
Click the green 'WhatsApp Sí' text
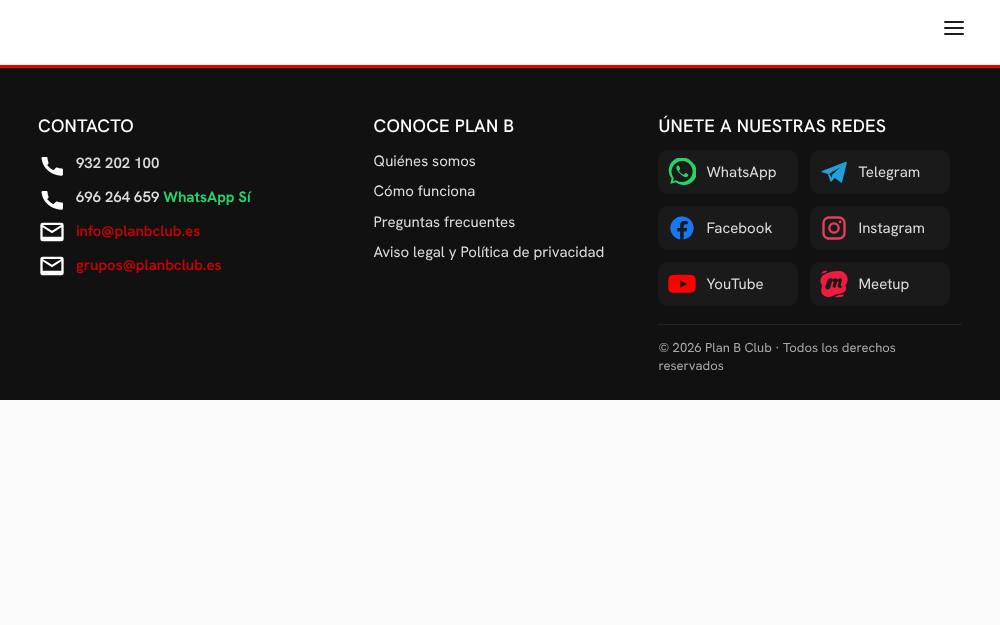point(207,197)
